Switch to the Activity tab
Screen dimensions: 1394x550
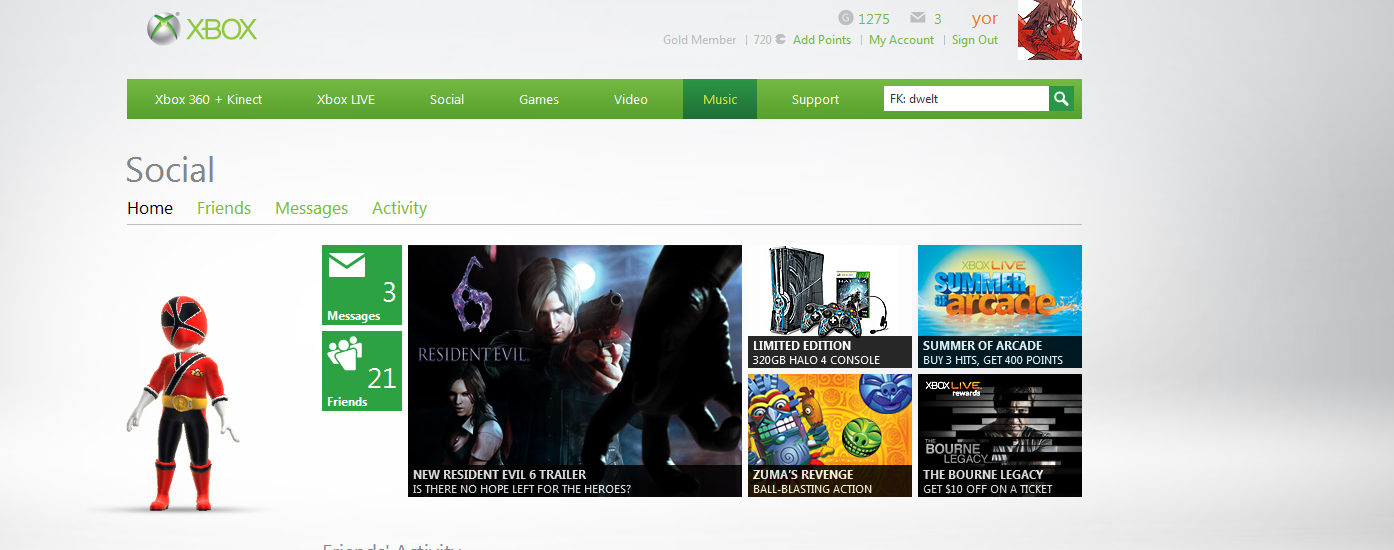400,208
